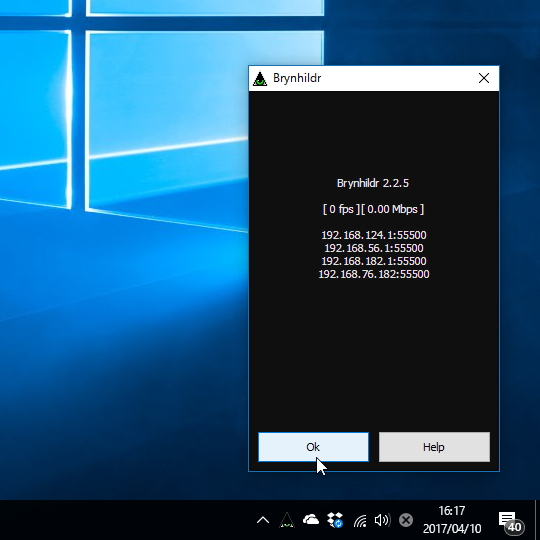
Task: Close the Brynhildr window
Action: click(484, 78)
